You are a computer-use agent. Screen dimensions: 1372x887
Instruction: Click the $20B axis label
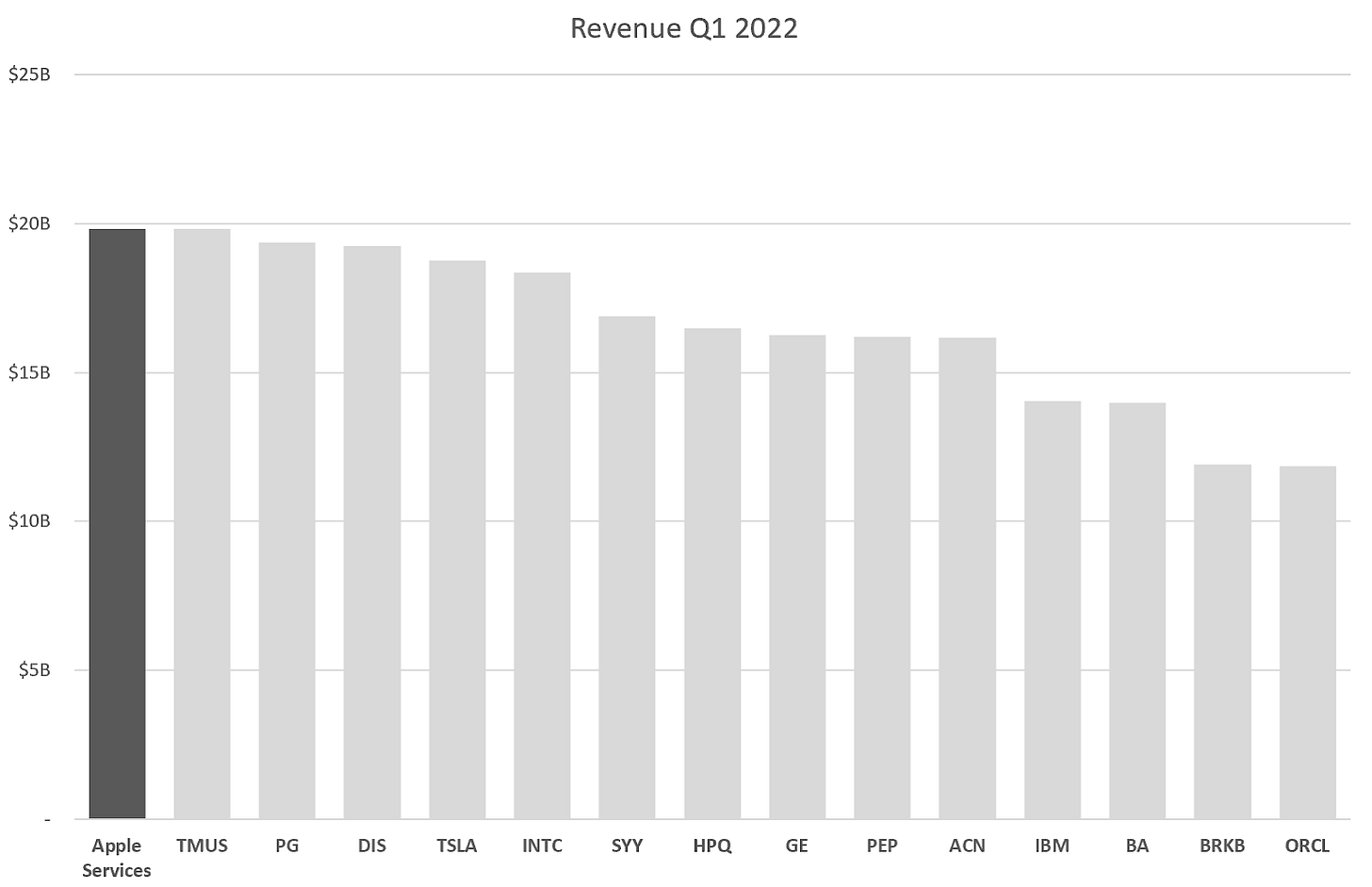pos(28,223)
